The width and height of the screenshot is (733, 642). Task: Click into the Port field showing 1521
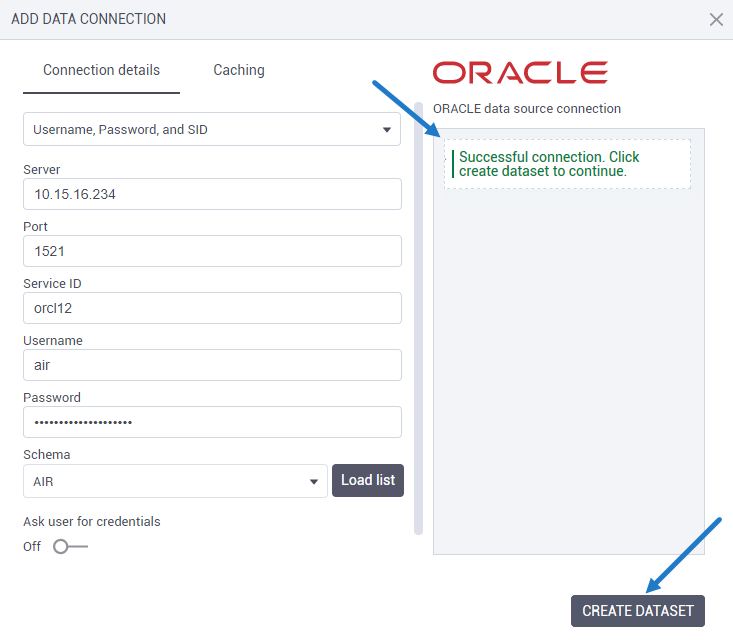point(212,251)
